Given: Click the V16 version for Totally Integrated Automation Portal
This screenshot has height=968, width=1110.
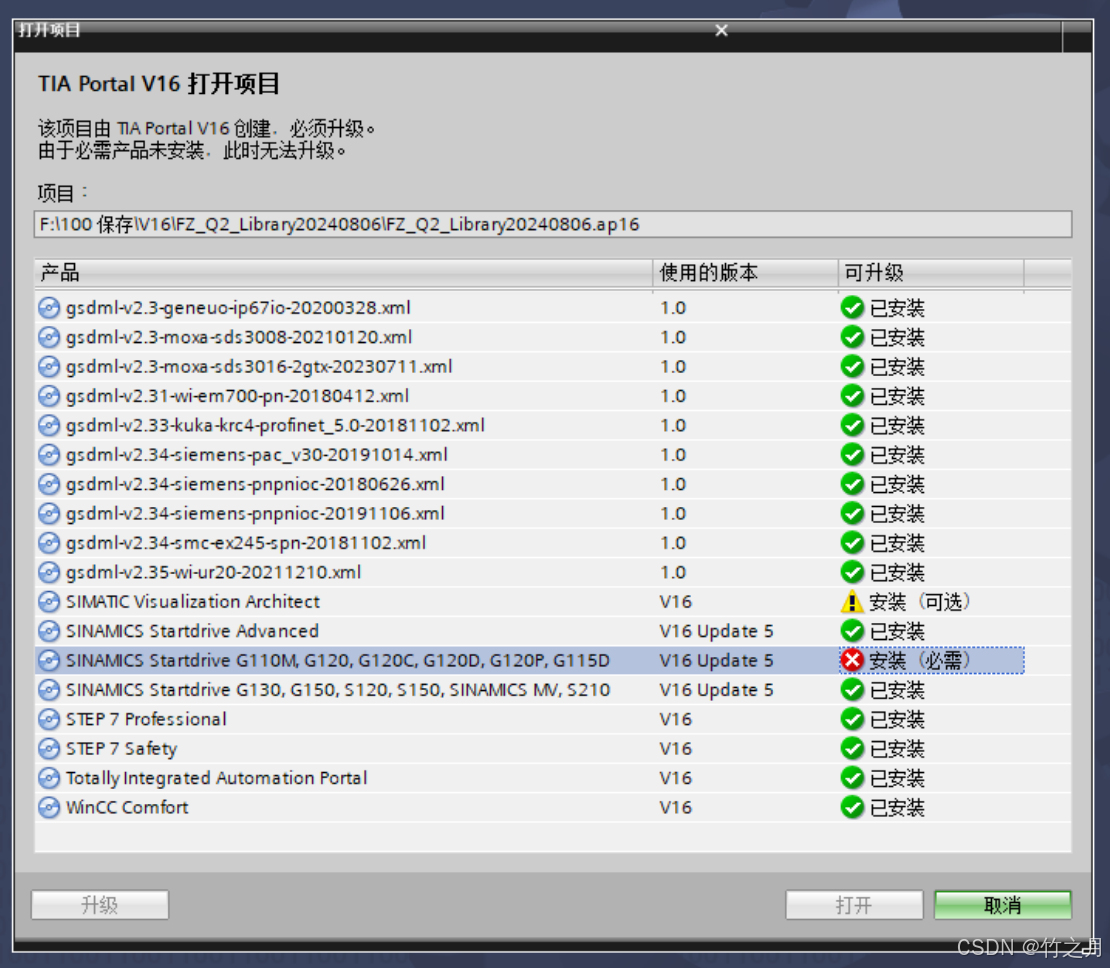Looking at the screenshot, I should 676,778.
